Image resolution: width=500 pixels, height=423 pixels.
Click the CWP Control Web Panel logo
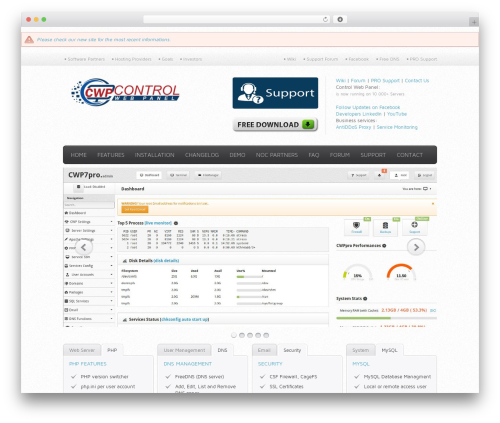click(x=125, y=92)
